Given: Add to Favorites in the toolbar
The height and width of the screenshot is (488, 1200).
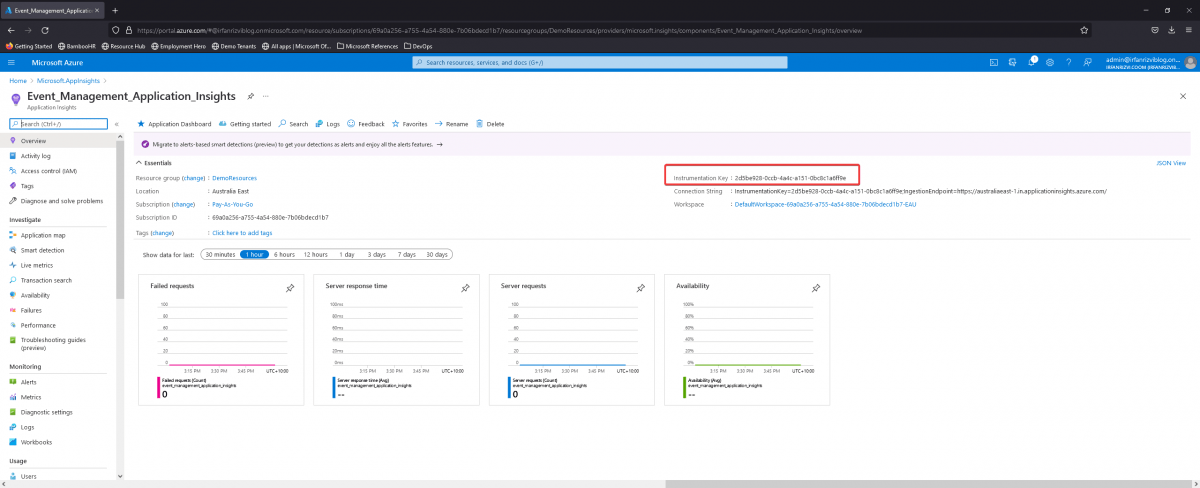Looking at the screenshot, I should click(x=410, y=124).
